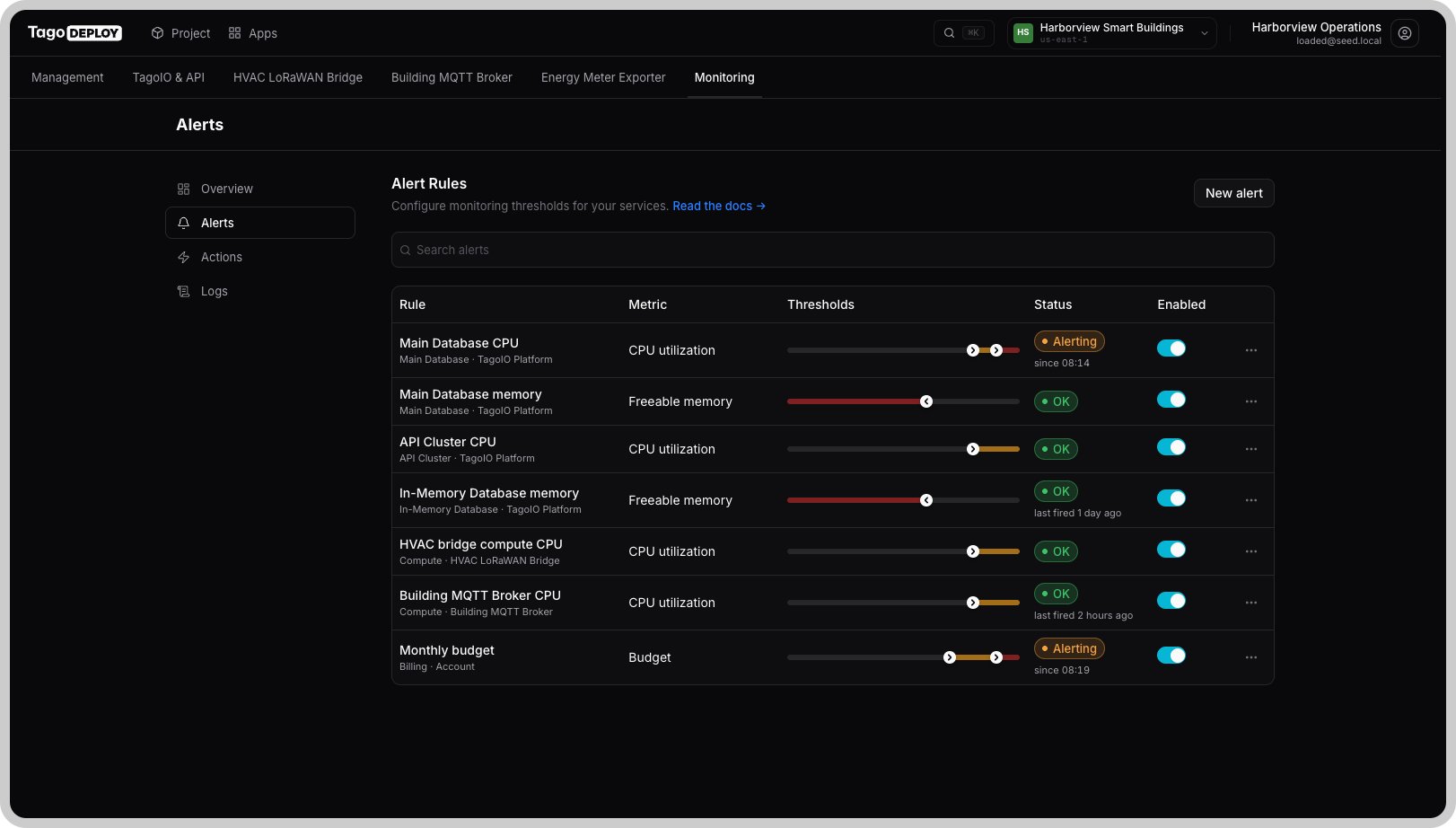Turn off HVAC bridge compute CPU alert
Image resolution: width=1456 pixels, height=828 pixels.
tap(1171, 550)
